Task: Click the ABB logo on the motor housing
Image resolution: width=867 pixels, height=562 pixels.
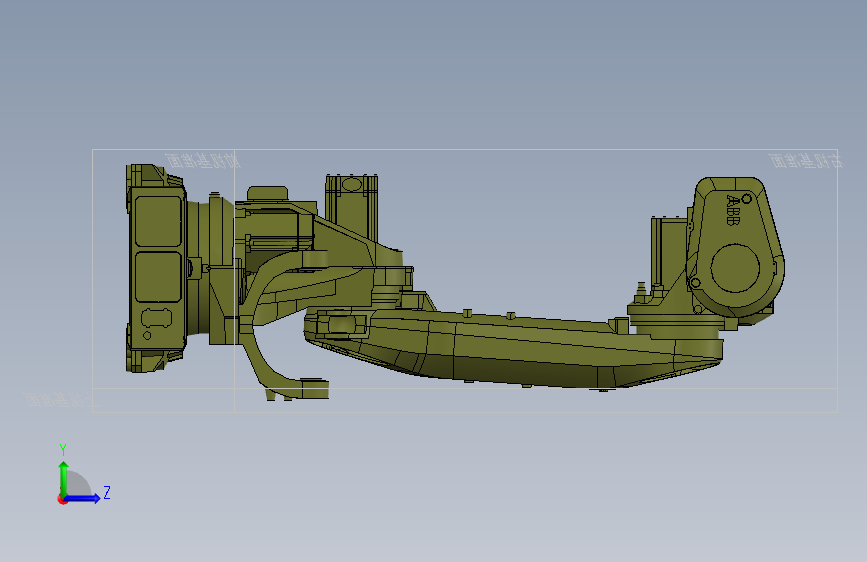Action: tap(733, 210)
